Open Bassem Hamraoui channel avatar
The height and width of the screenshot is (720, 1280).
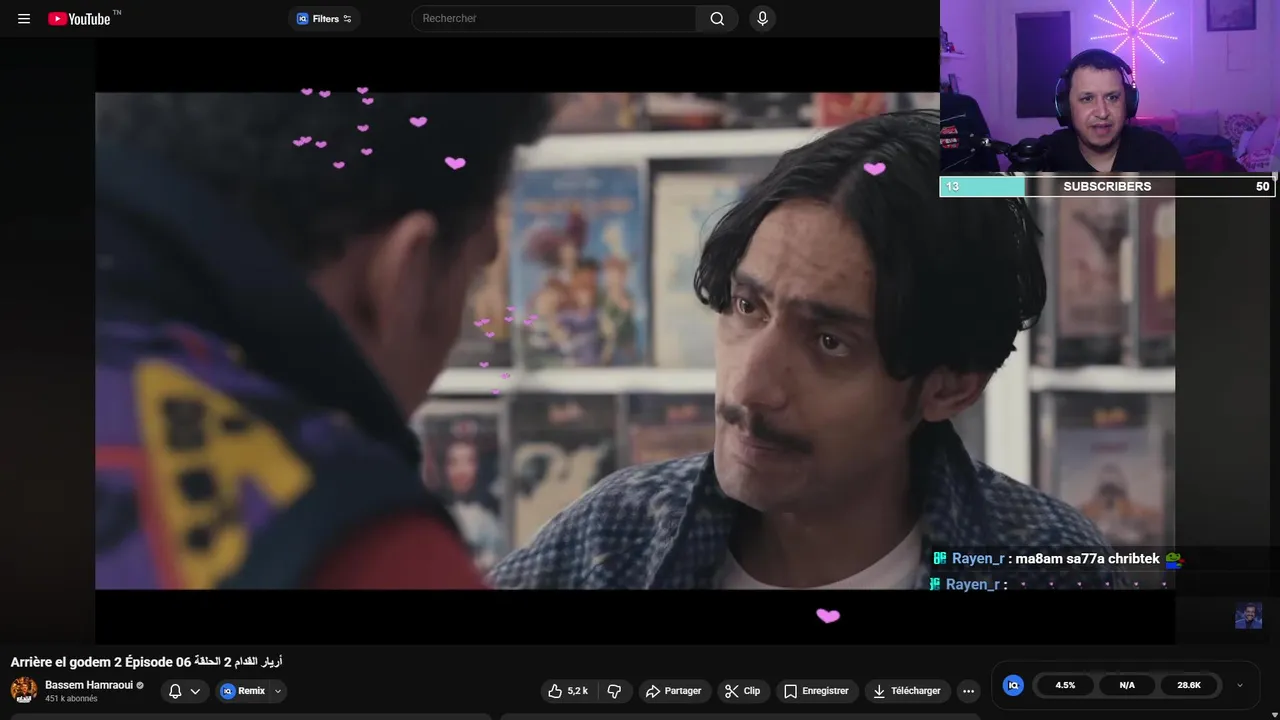tap(24, 690)
